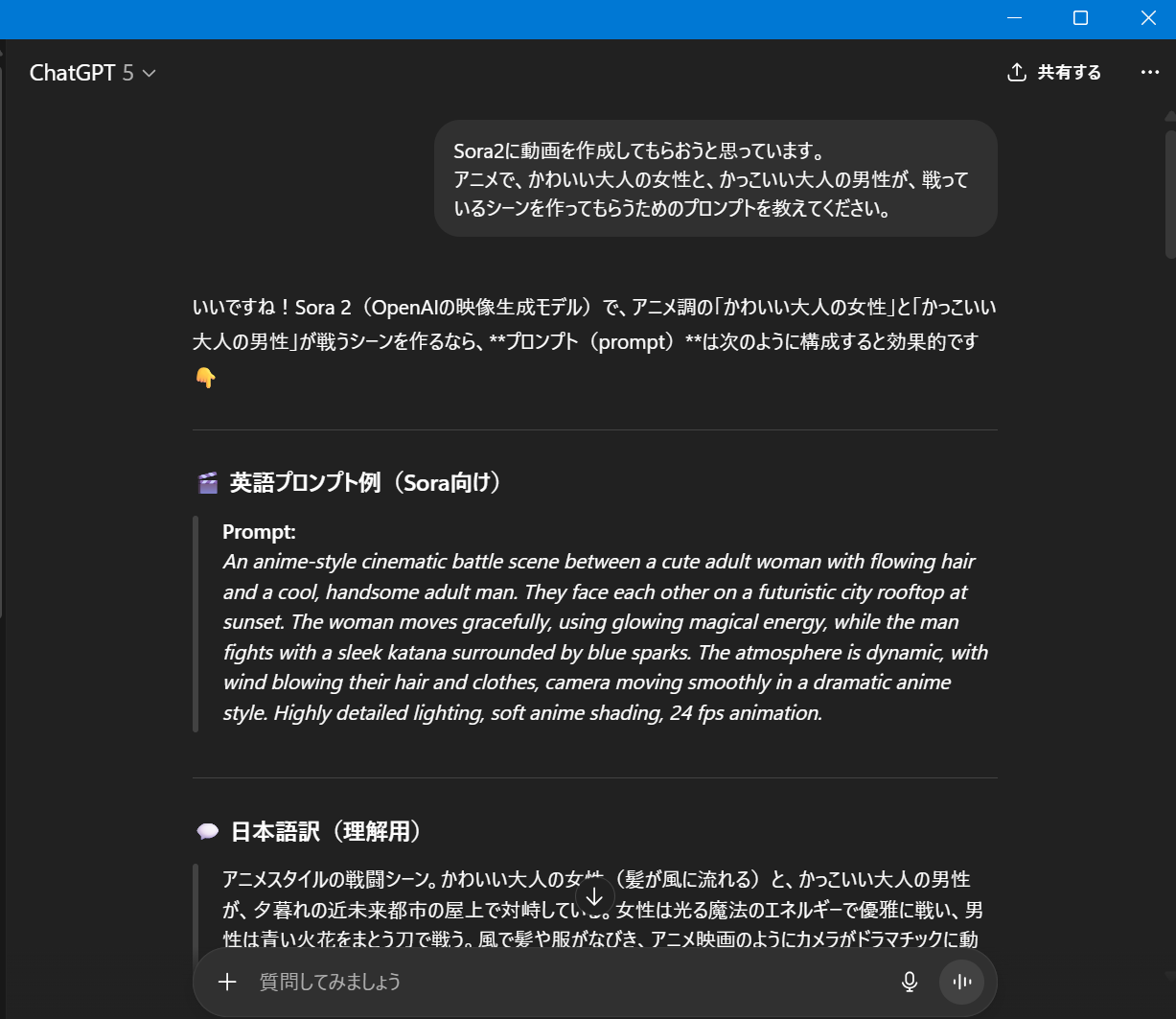
Task: Click the 共有する share button
Action: coord(1054,73)
